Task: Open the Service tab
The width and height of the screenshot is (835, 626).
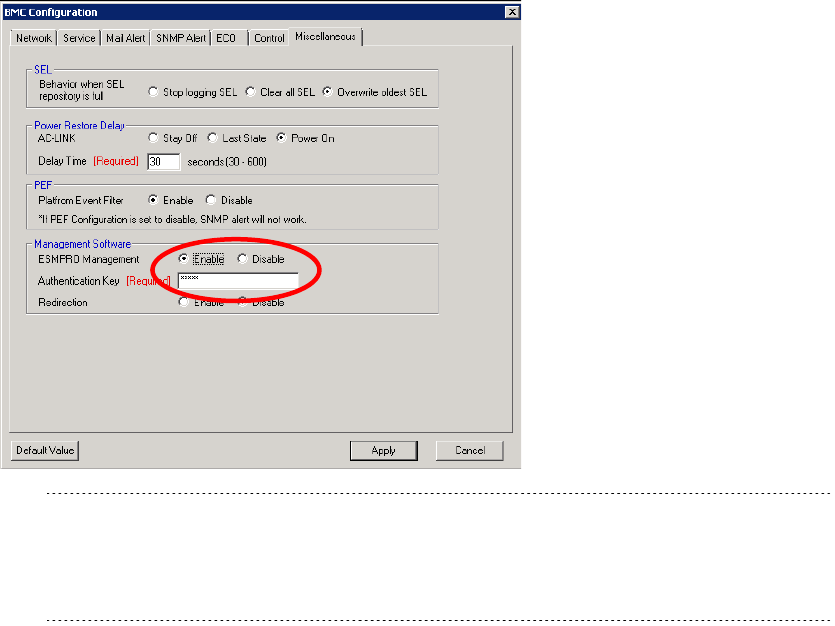Action: [x=79, y=38]
